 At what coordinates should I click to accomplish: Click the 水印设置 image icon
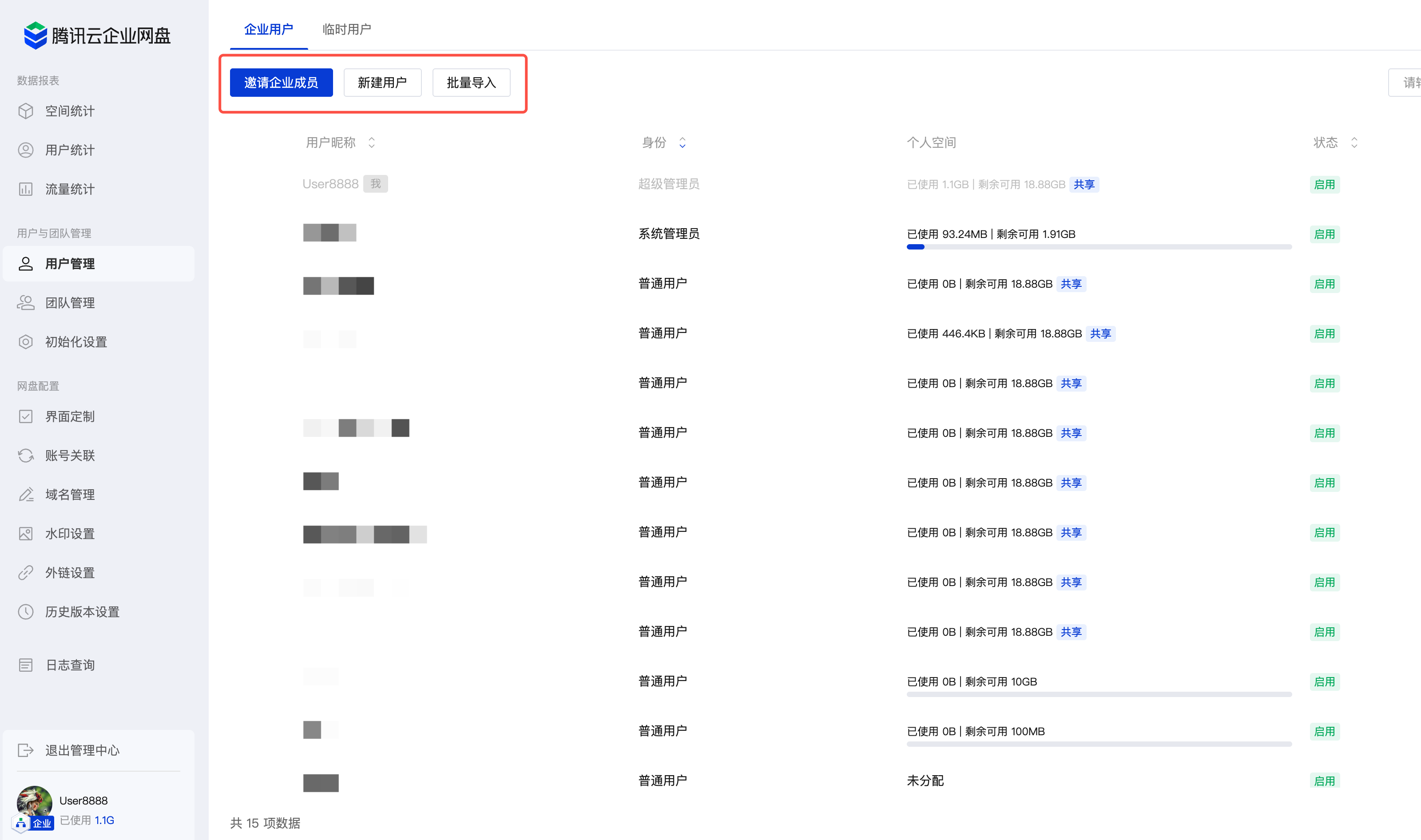(x=25, y=534)
